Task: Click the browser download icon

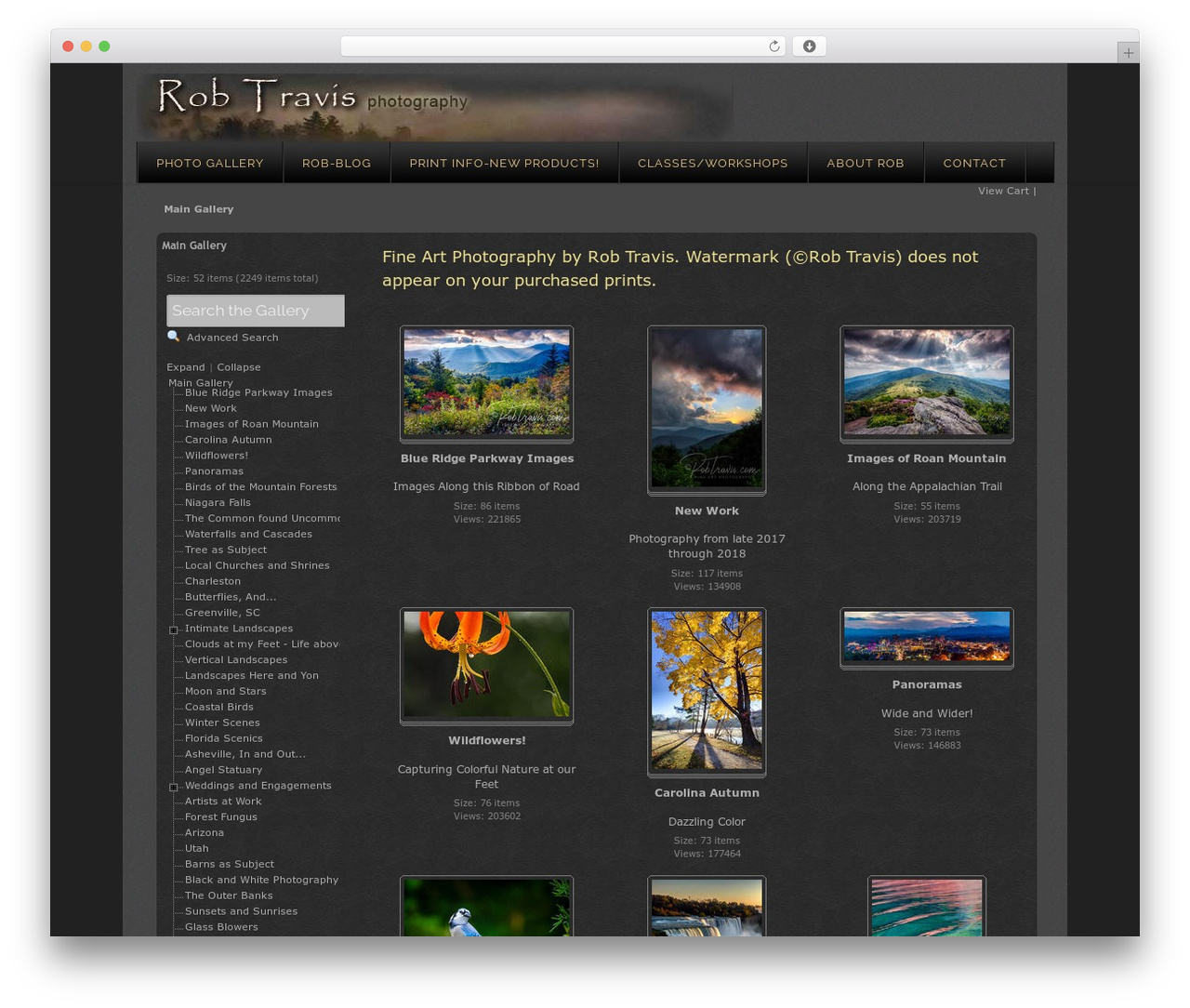Action: point(810,46)
